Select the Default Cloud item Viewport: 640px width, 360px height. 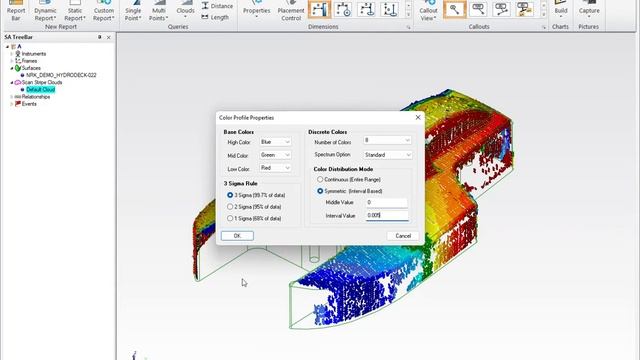(x=40, y=89)
